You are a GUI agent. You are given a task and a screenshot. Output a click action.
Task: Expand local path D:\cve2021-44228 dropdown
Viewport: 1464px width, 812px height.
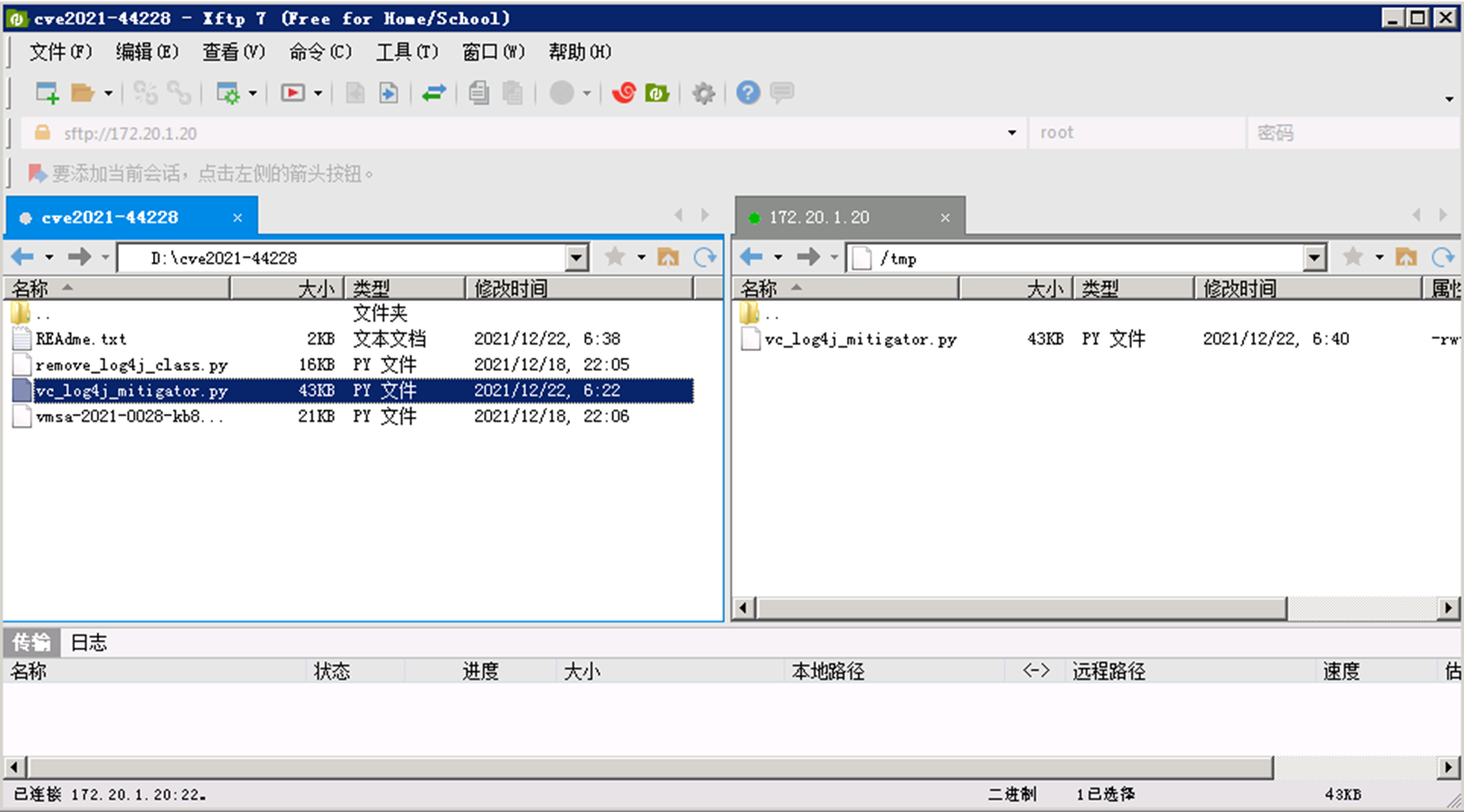tap(577, 258)
